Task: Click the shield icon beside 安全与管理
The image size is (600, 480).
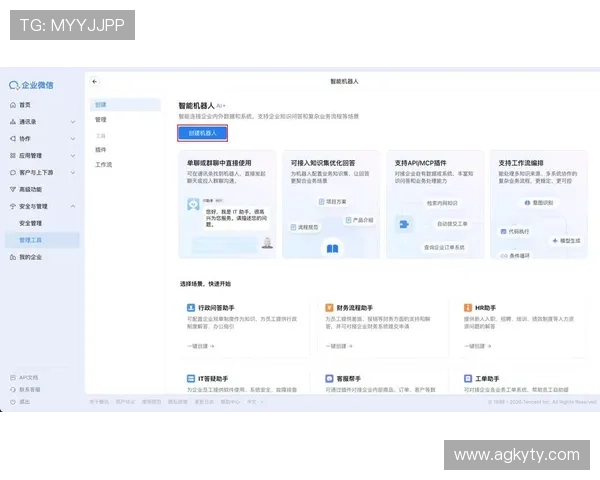Action: tap(13, 206)
